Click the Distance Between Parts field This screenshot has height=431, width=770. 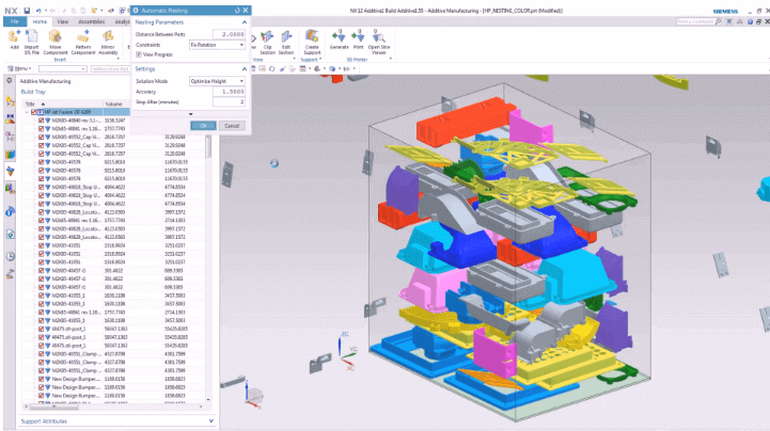click(229, 34)
